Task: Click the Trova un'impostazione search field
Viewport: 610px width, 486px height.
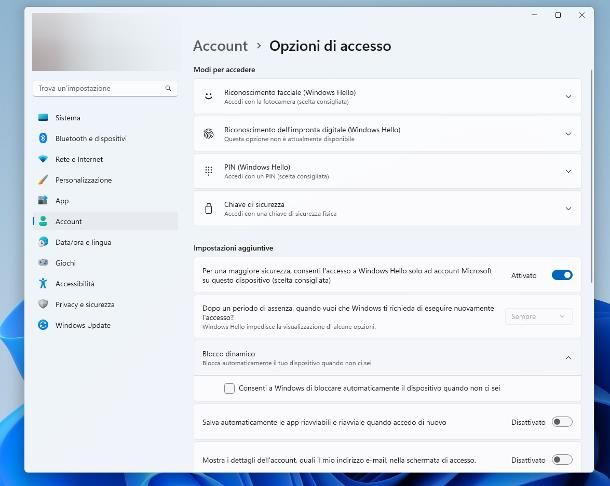Action: [x=105, y=88]
